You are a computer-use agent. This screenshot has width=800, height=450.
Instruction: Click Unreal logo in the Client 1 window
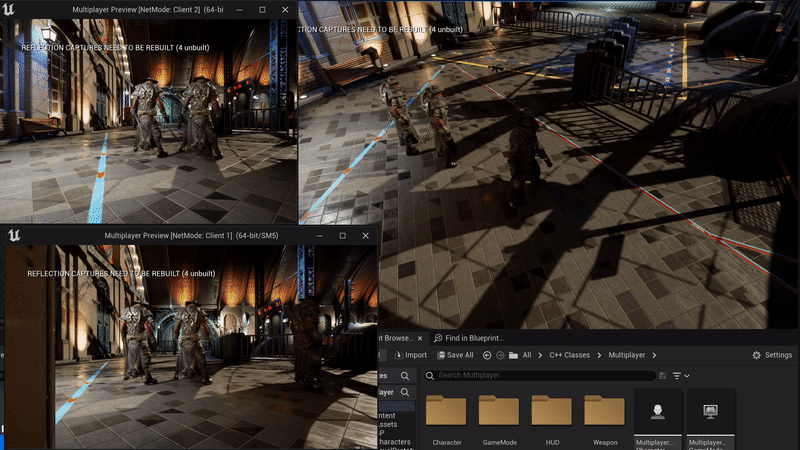coord(14,235)
